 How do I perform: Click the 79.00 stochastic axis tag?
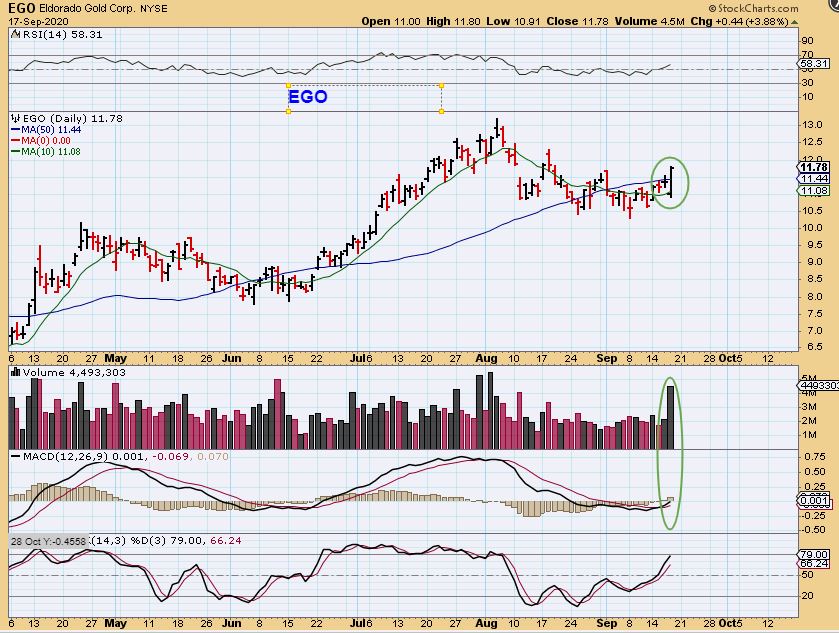click(x=814, y=554)
